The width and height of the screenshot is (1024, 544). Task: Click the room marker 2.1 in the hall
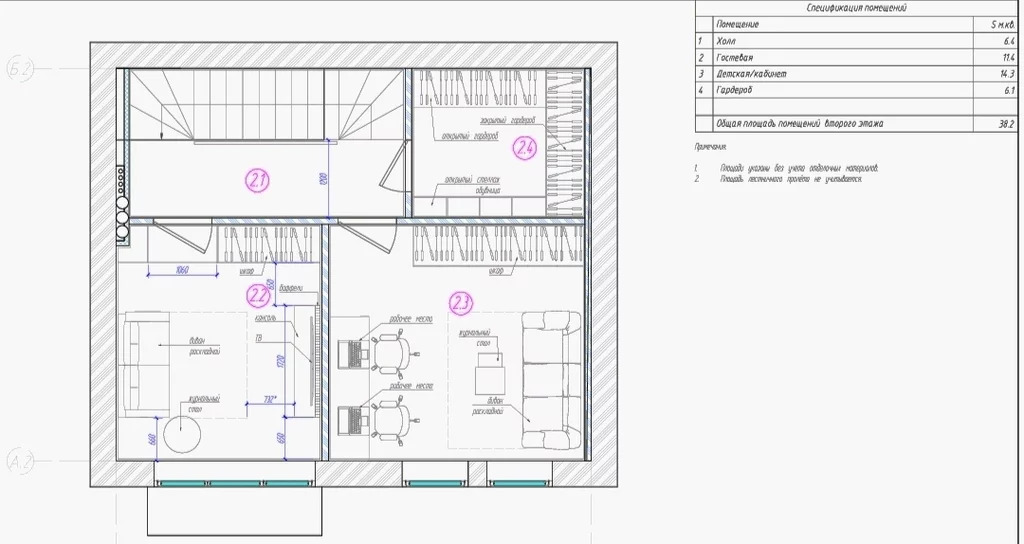coord(258,181)
